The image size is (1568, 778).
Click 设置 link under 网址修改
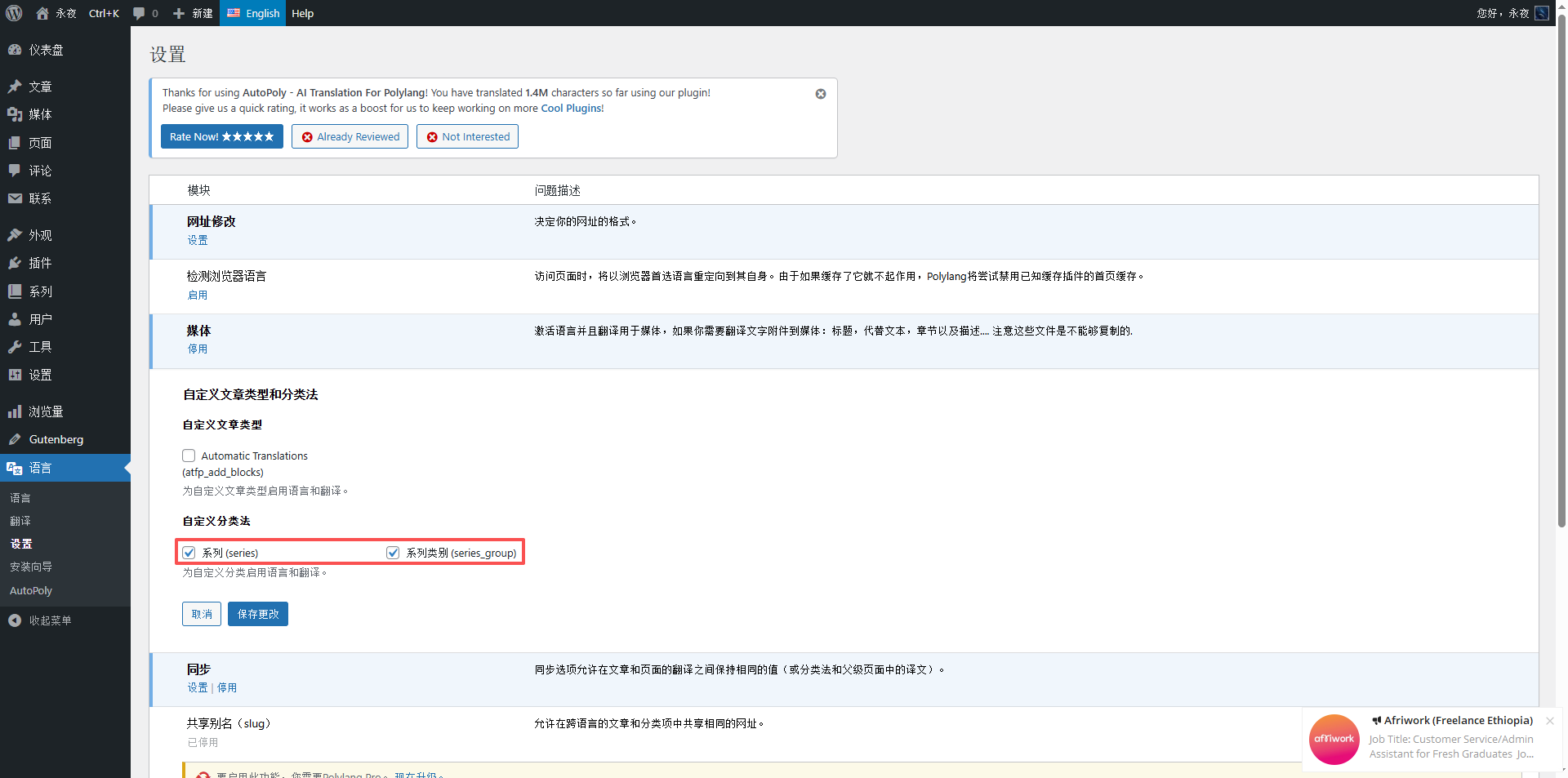198,240
